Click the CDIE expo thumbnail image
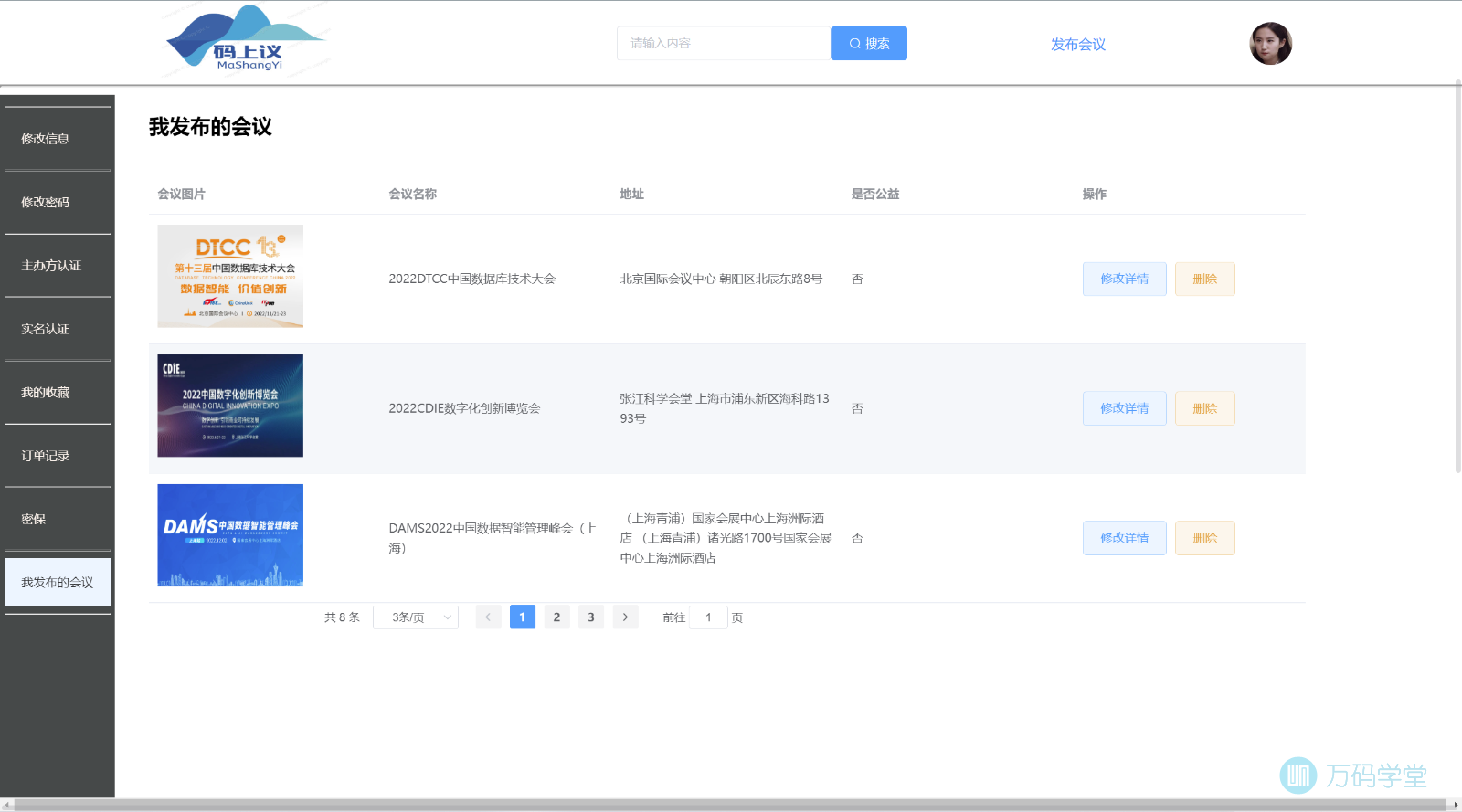1462x812 pixels. click(x=230, y=406)
